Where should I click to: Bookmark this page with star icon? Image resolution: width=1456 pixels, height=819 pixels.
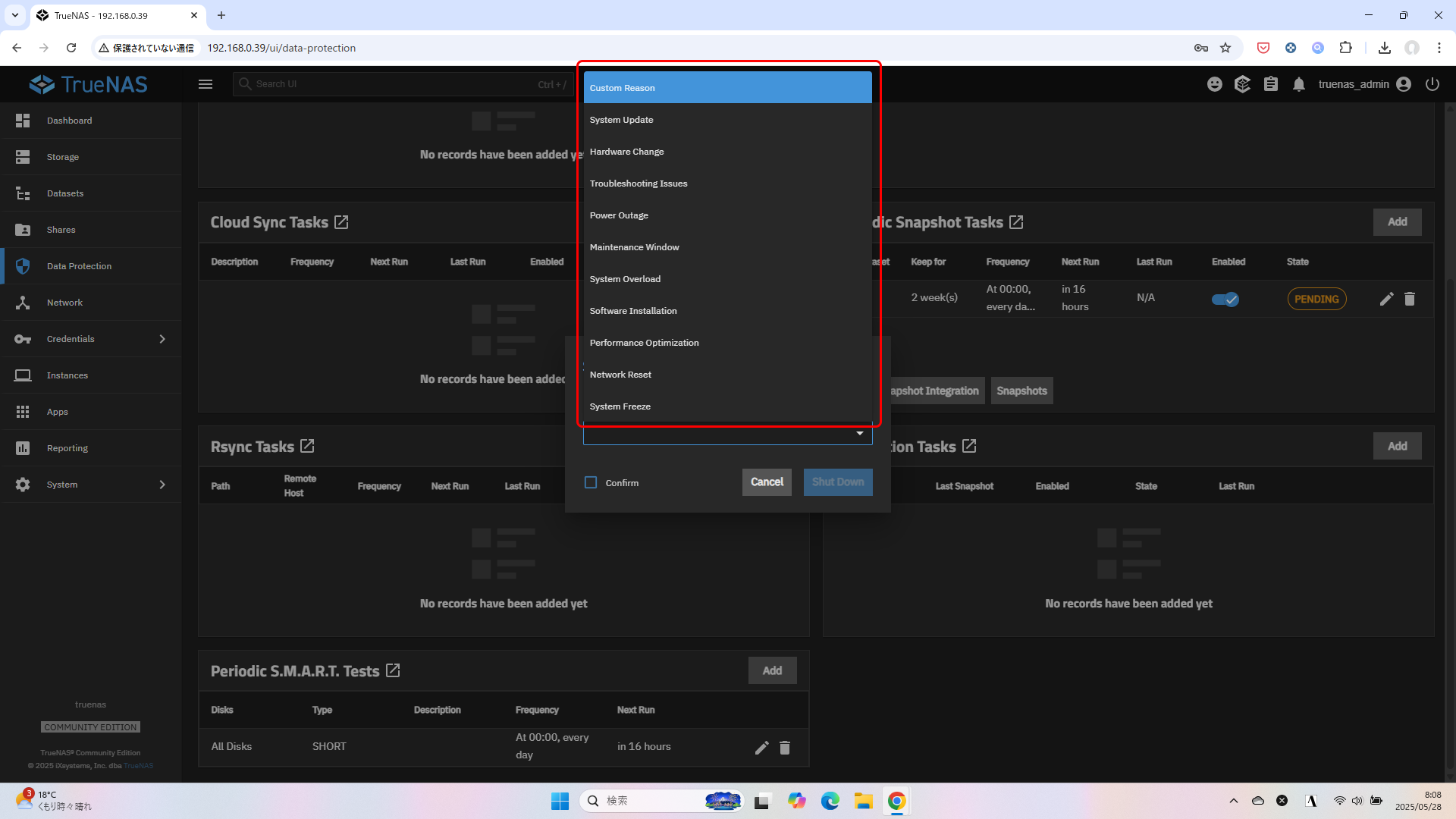click(x=1225, y=48)
